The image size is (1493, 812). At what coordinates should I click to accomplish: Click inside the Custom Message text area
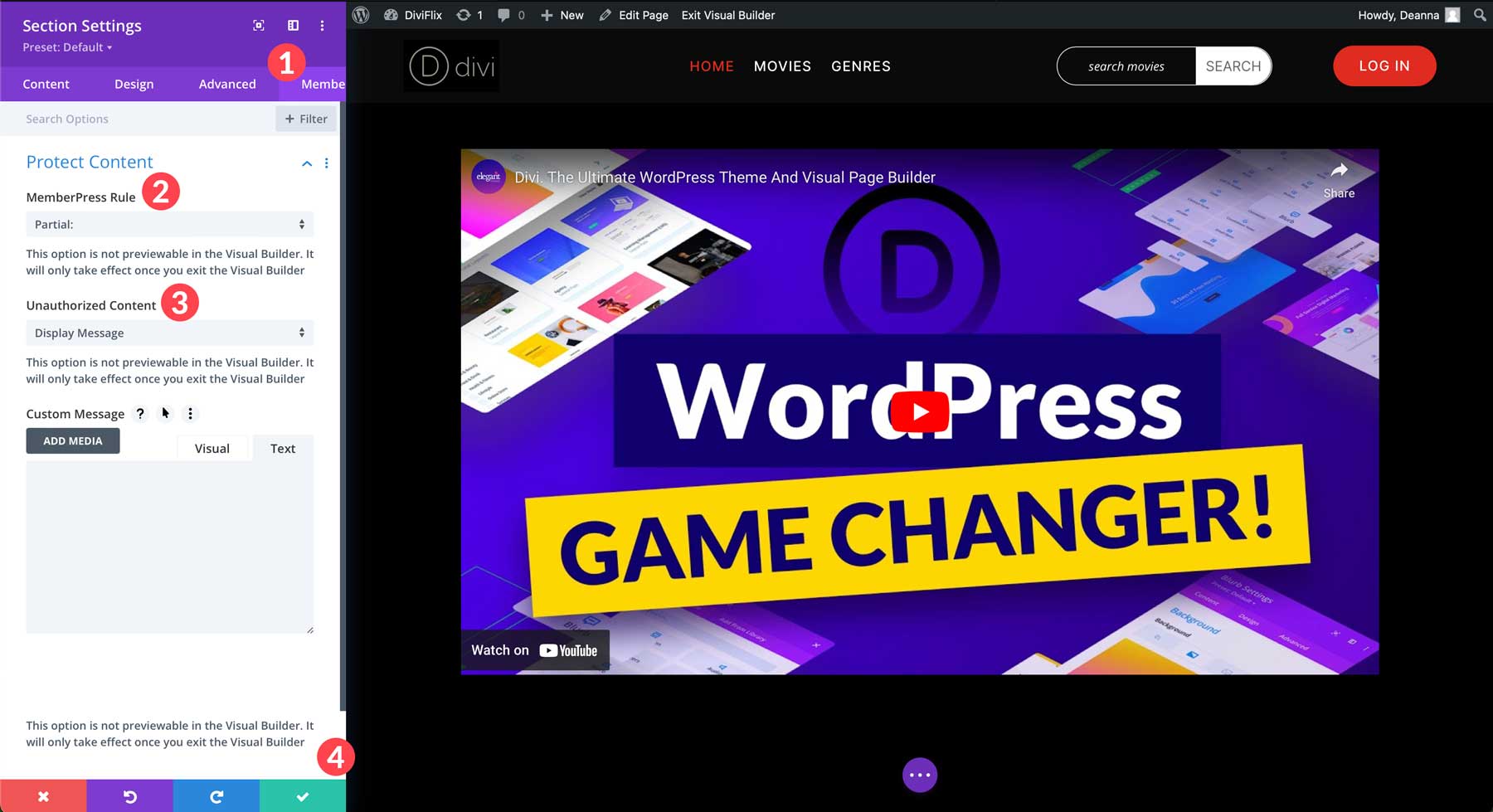[x=170, y=547]
